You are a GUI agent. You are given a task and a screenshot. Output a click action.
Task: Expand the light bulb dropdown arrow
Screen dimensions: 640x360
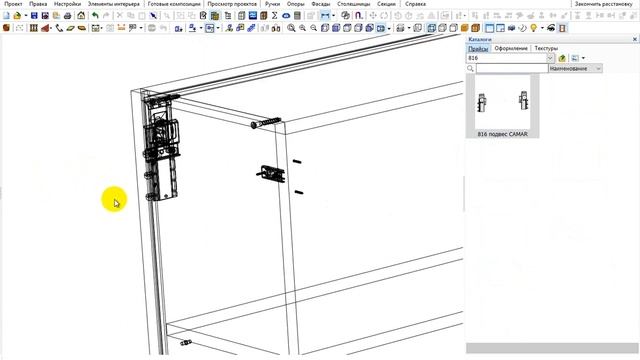pyautogui.click(x=542, y=28)
